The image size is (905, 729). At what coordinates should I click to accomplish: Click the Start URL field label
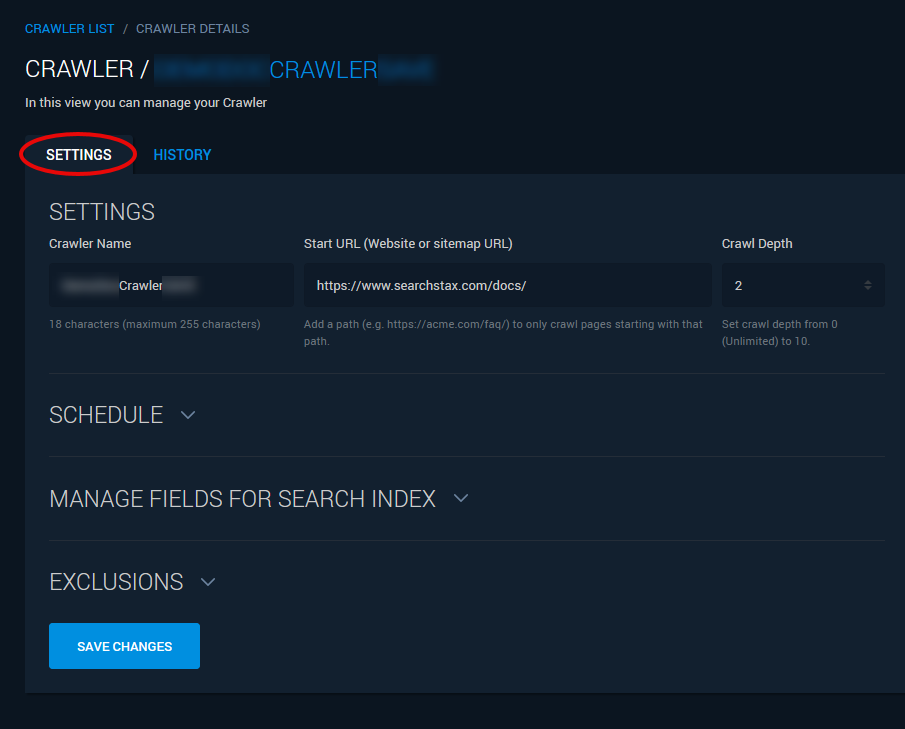click(x=408, y=244)
